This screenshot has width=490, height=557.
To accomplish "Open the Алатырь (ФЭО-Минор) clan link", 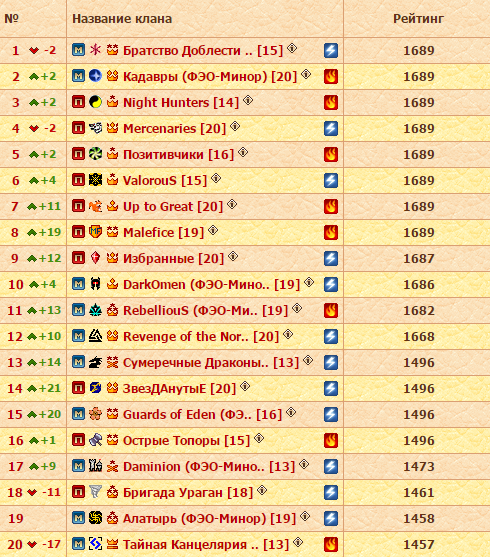I will pos(210,519).
